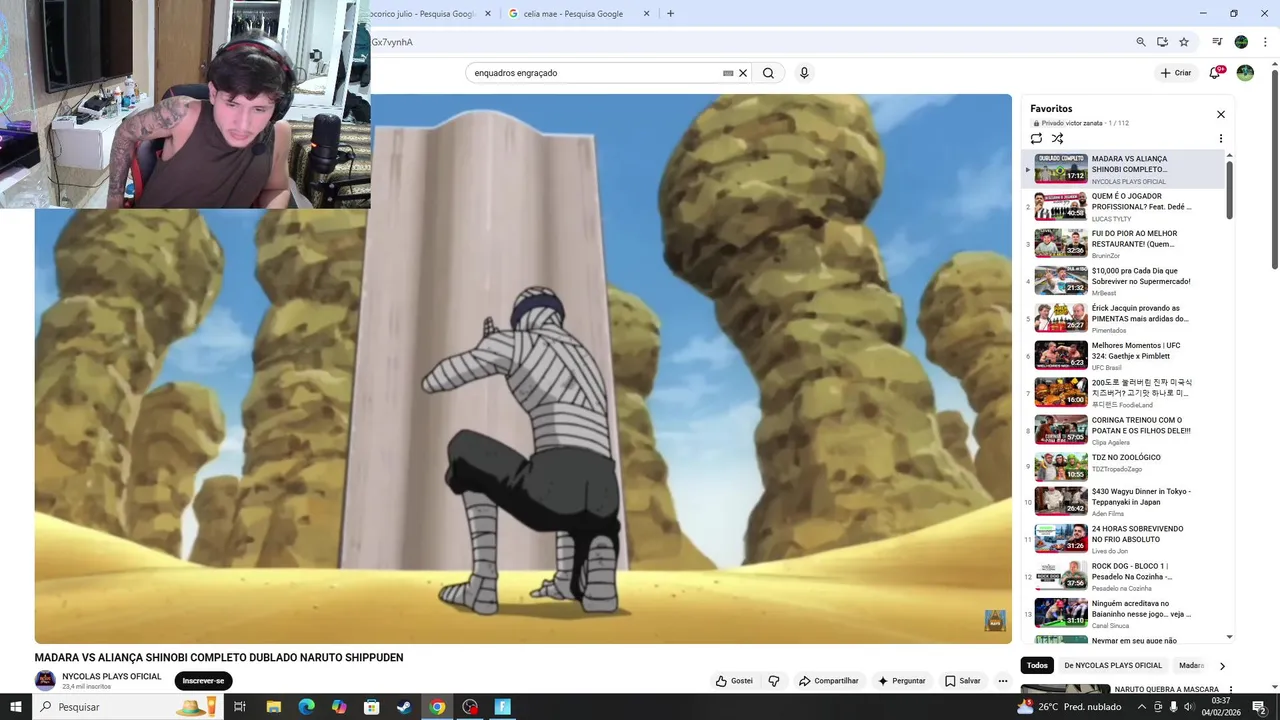Viewport: 1280px width, 720px height.
Task: Open the YouTube account avatar menu
Action: pyautogui.click(x=1245, y=73)
